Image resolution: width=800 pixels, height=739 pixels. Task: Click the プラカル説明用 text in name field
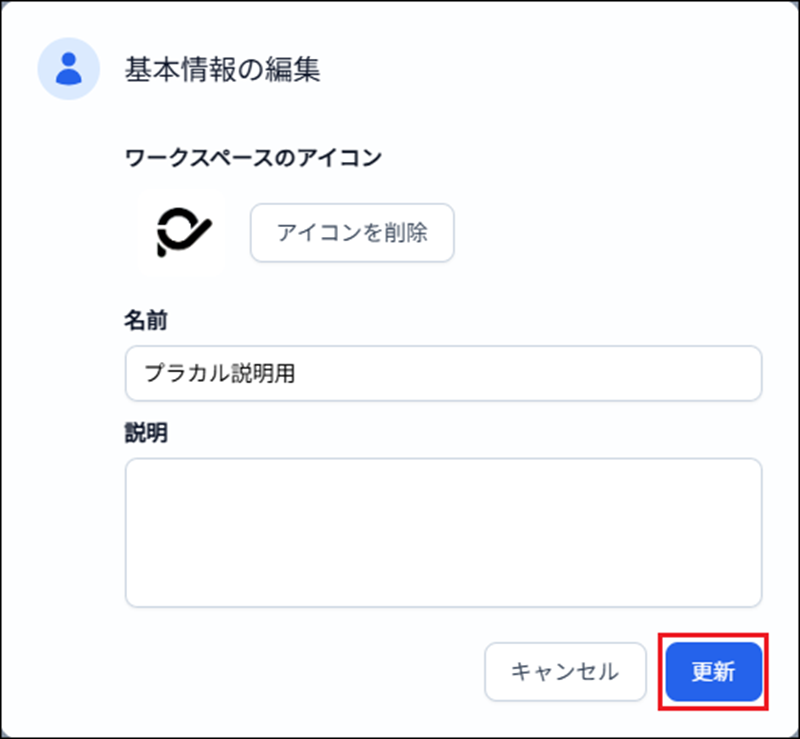click(x=219, y=373)
